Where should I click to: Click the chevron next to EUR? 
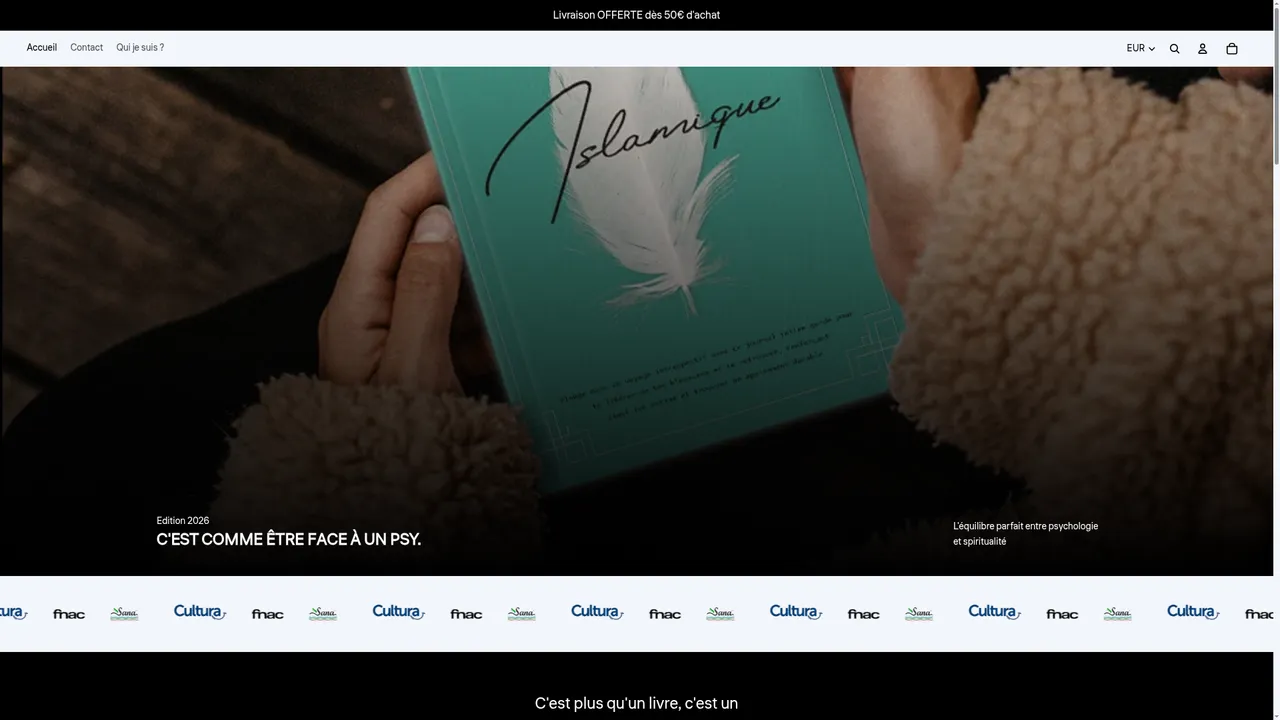click(1152, 49)
